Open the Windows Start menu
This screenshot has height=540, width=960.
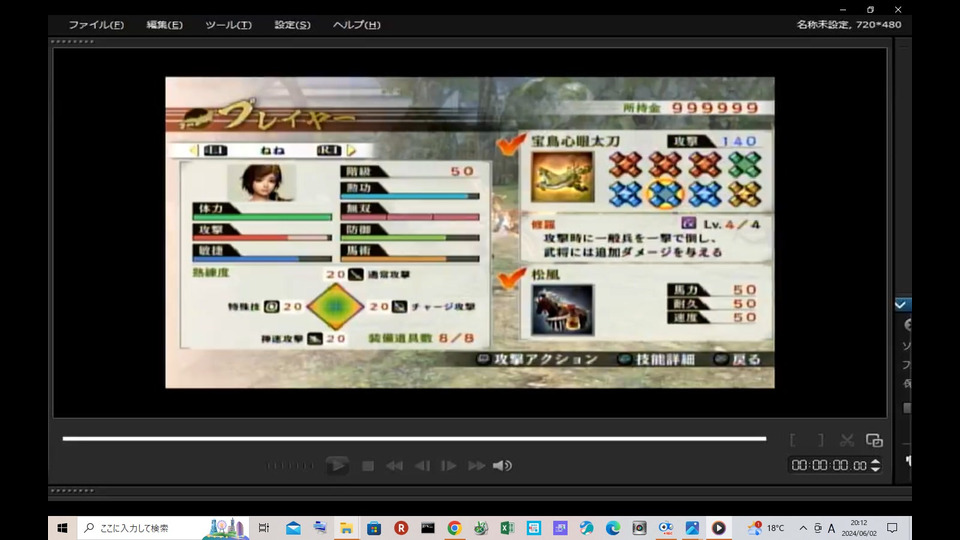click(x=62, y=528)
